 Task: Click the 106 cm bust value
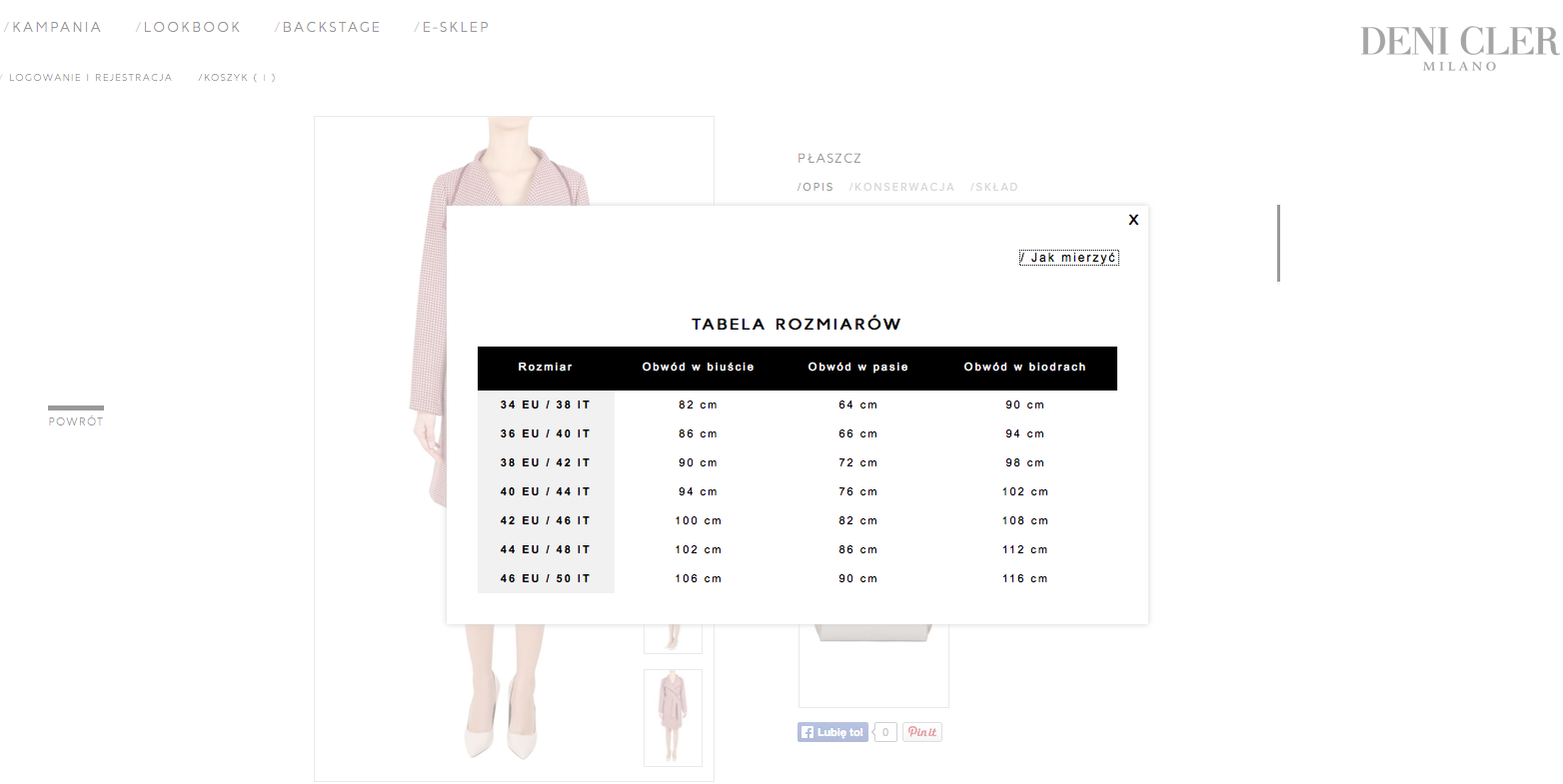(x=699, y=578)
